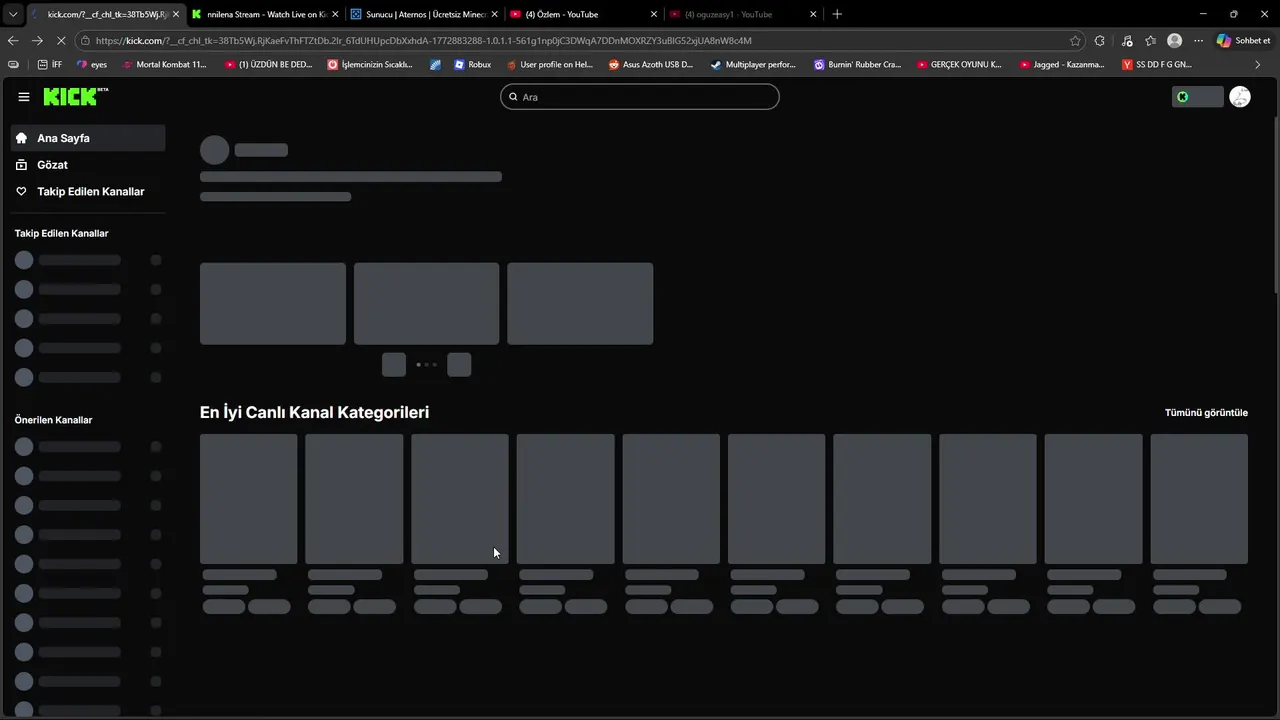Click the Önerilen Kanallar heading
The height and width of the screenshot is (720, 1280).
tap(53, 420)
